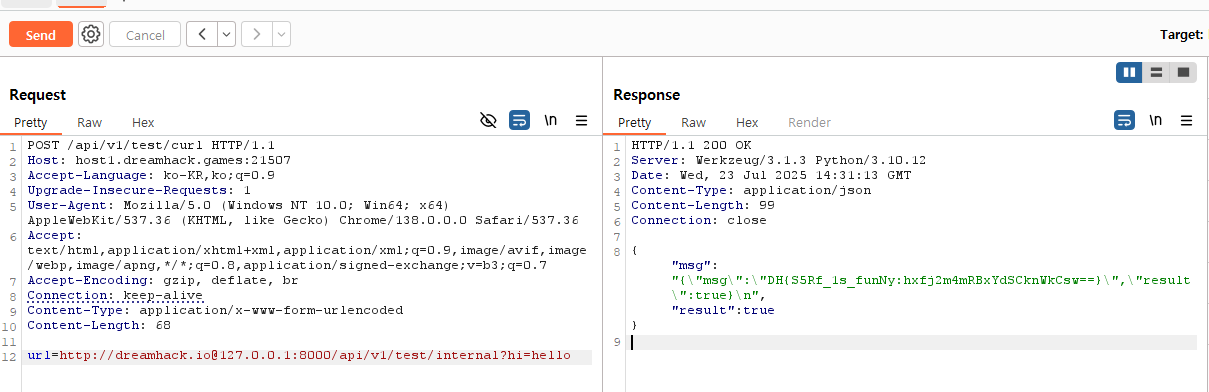
Task: Click the Date header in response
Action: pyautogui.click(x=771, y=174)
